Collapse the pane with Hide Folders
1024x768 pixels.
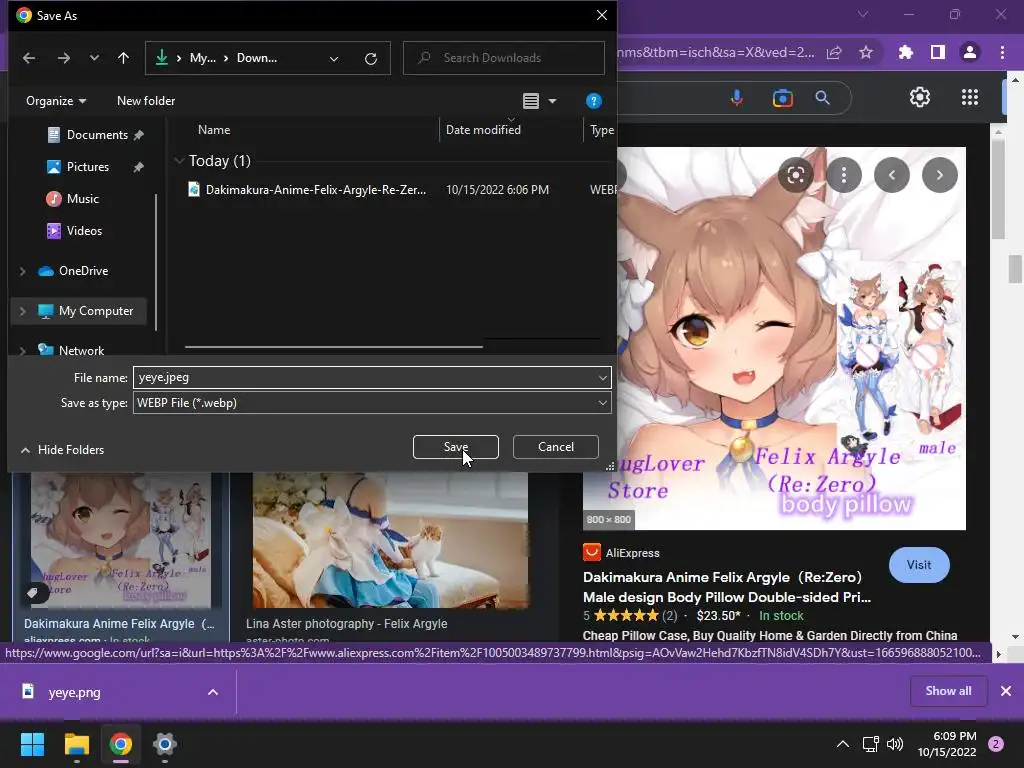point(63,450)
